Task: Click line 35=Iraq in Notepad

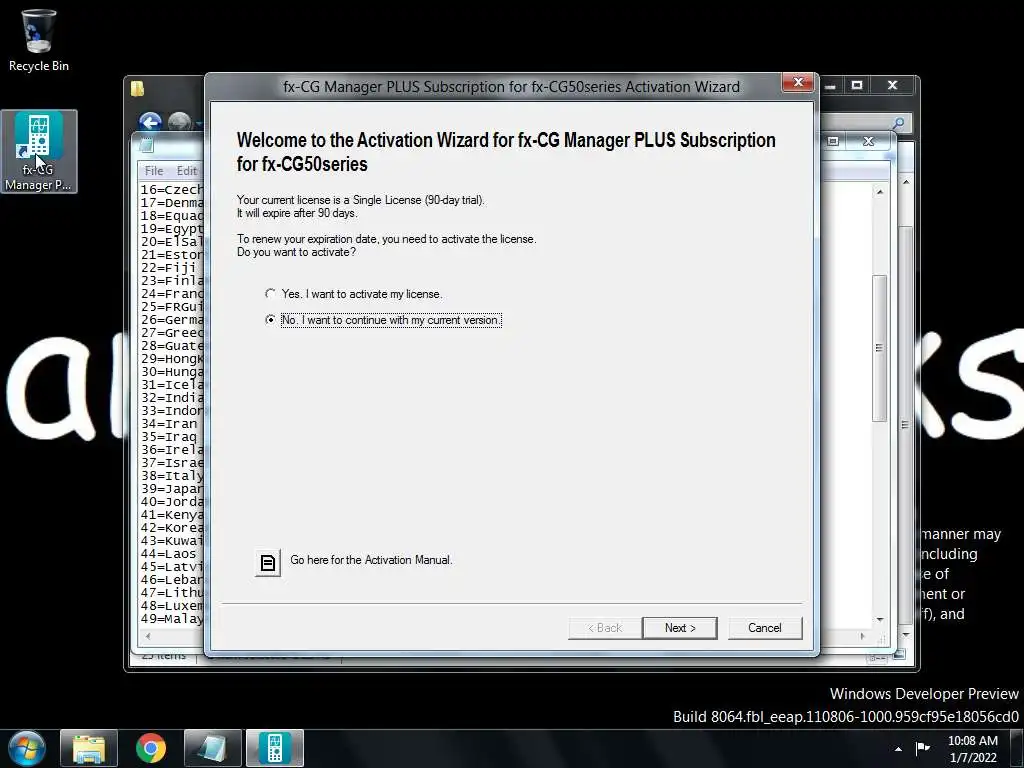Action: (169, 437)
